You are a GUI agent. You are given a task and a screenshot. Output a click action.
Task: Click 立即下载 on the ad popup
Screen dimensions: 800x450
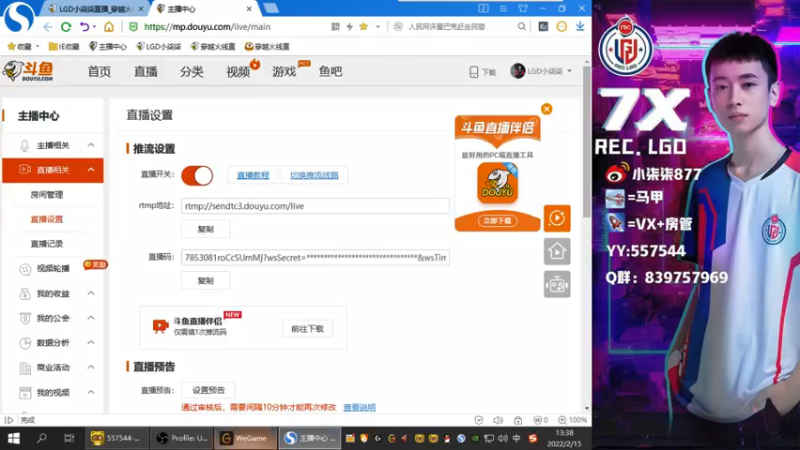tap(497, 221)
